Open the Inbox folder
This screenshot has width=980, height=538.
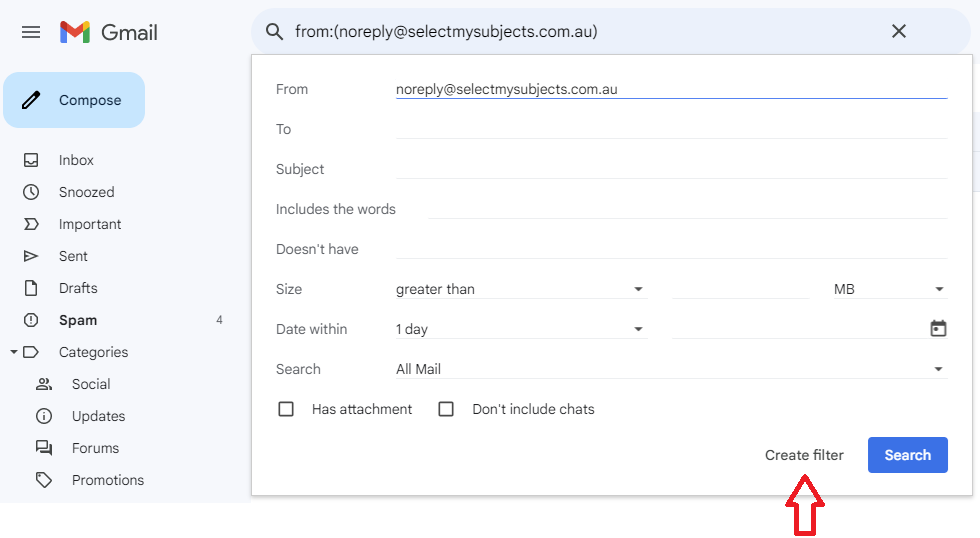(76, 160)
